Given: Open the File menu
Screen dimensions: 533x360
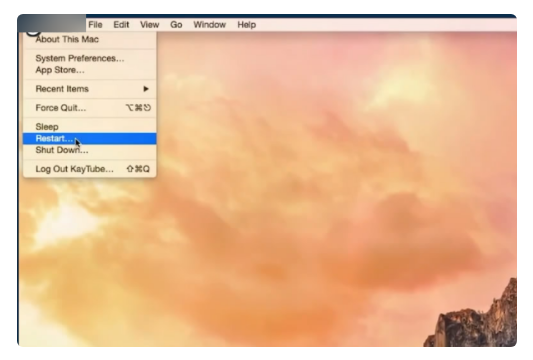Looking at the screenshot, I should (95, 25).
